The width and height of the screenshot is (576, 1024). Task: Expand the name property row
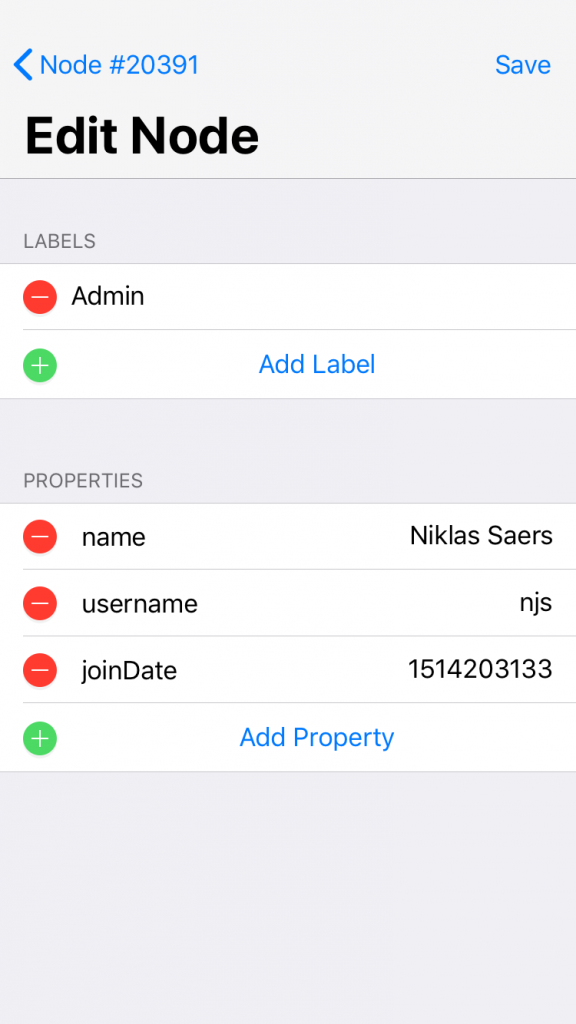(113, 537)
